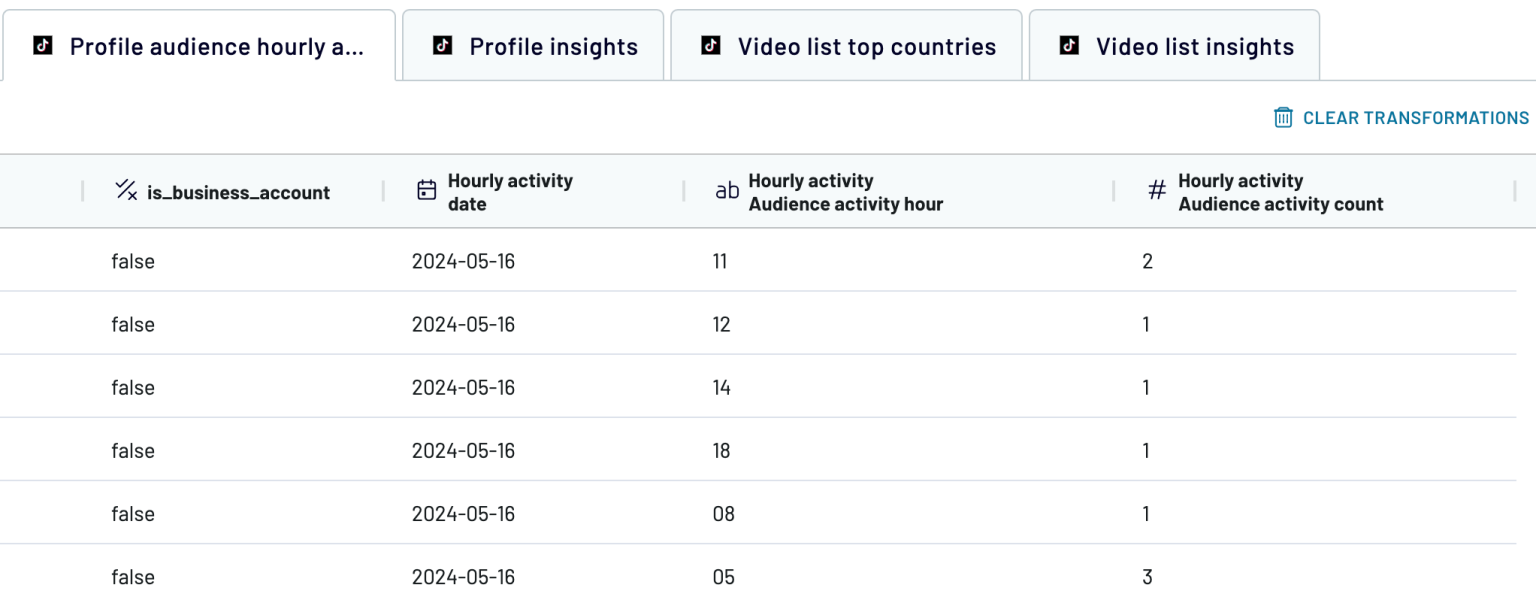Open the Video list top countries tab

(866, 45)
